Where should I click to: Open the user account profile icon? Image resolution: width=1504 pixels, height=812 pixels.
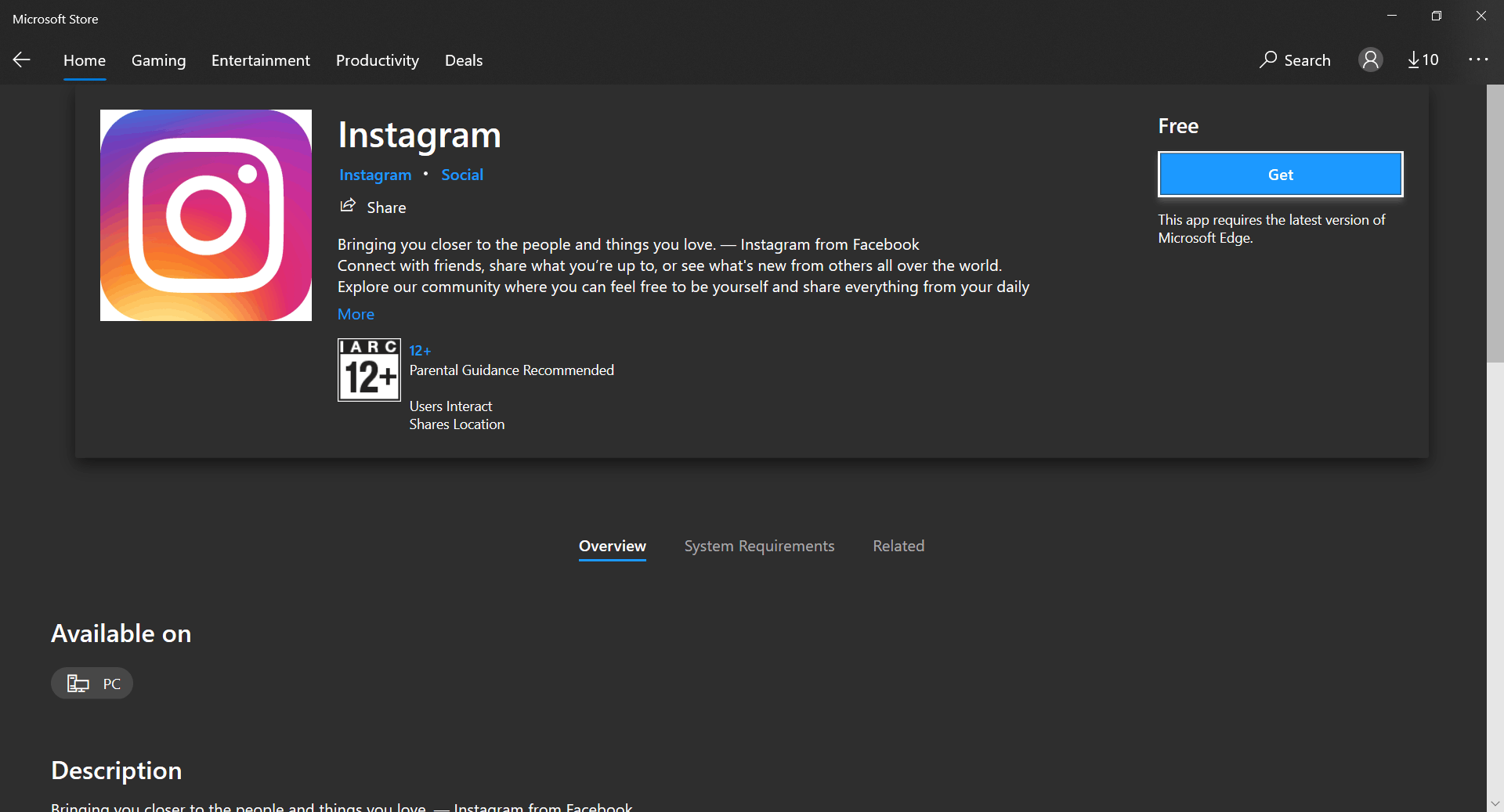coord(1370,60)
